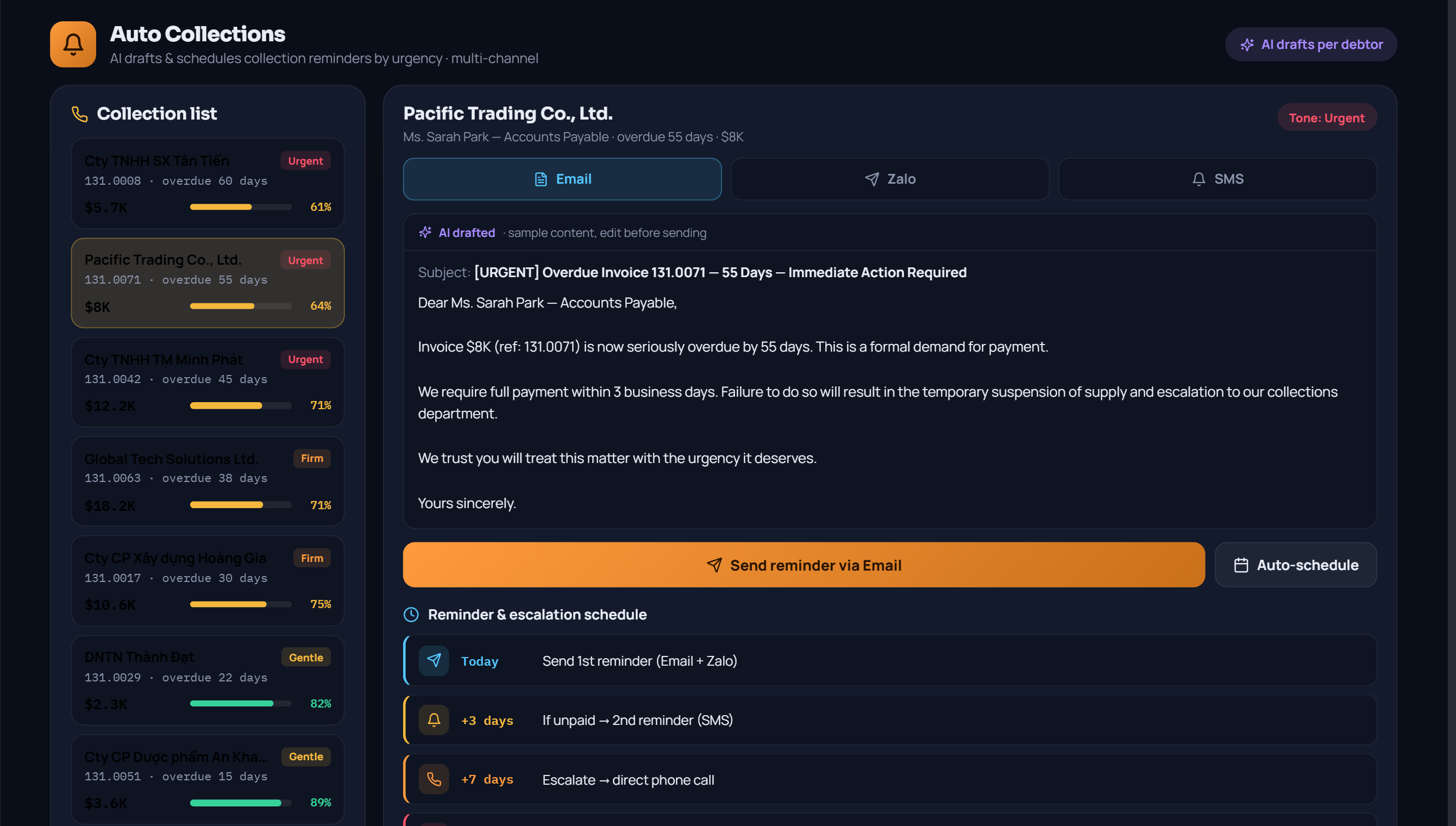The width and height of the screenshot is (1456, 826).
Task: Open Cty CP Xây dựng Hoàng Gia card
Action: tap(208, 581)
